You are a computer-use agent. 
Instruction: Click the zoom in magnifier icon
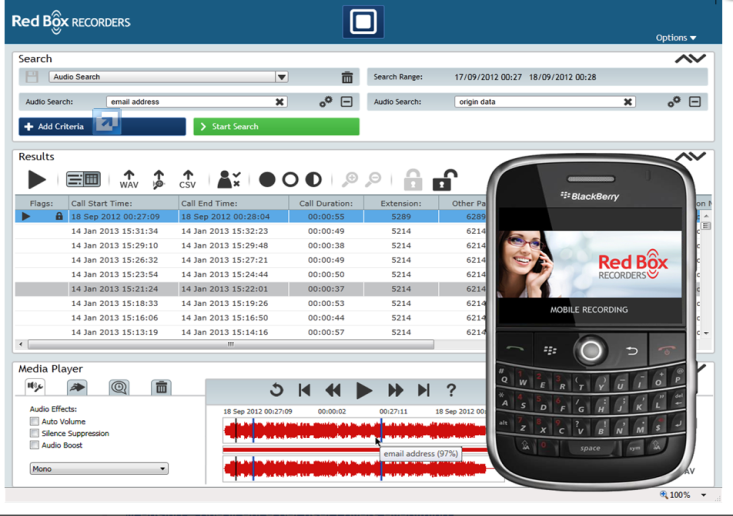coord(350,179)
